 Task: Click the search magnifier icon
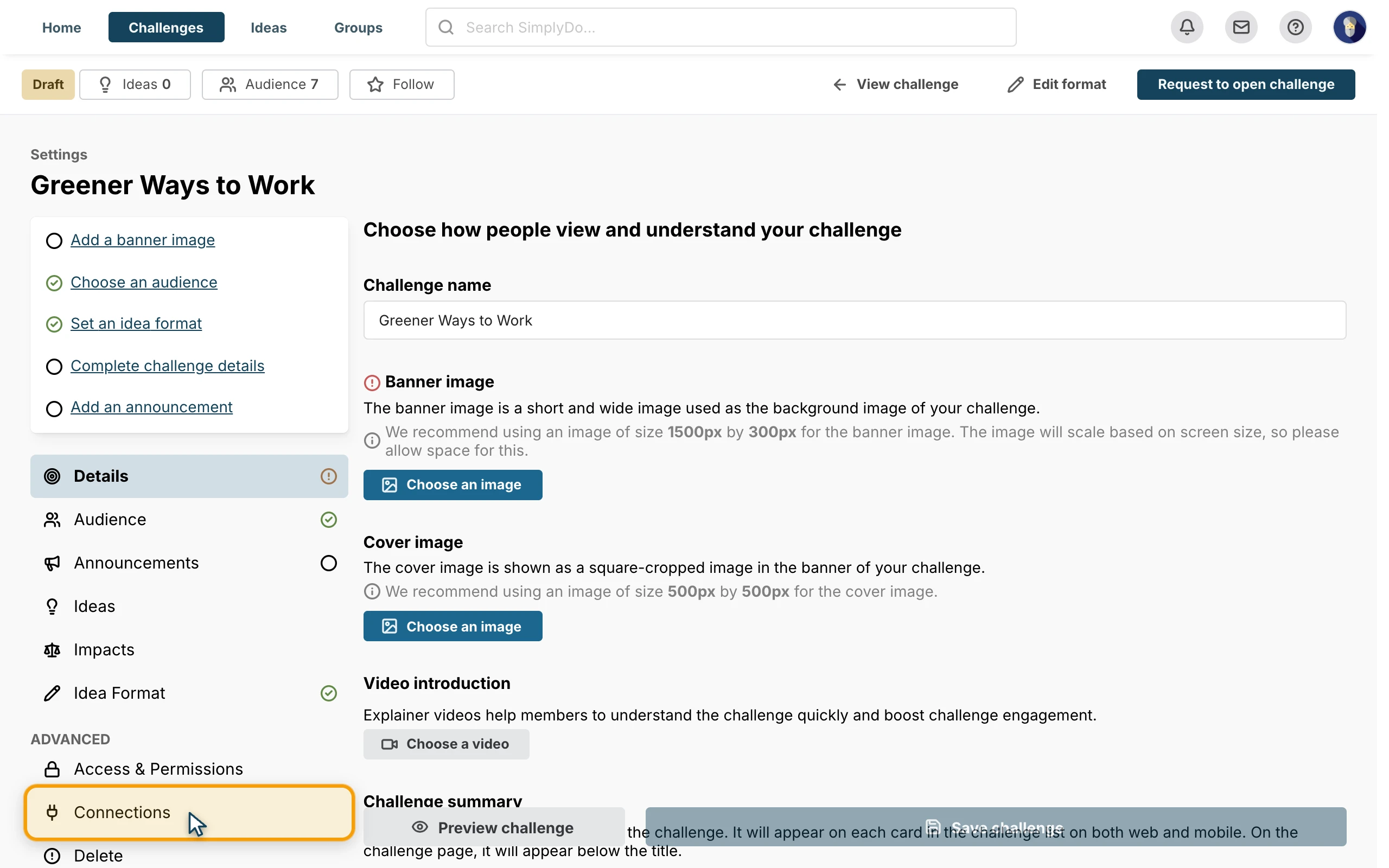[x=446, y=27]
